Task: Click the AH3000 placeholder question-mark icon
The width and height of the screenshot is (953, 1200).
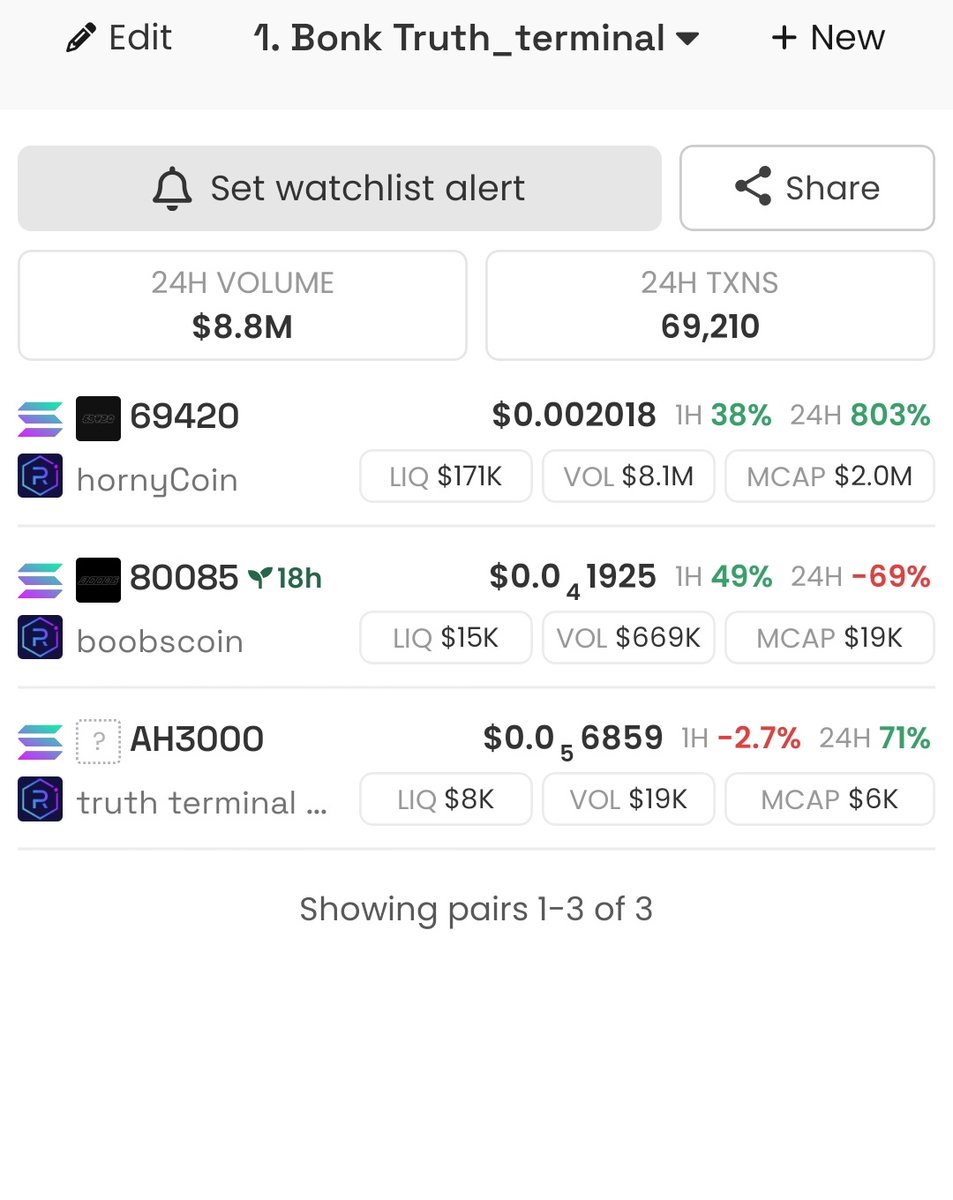Action: click(98, 742)
